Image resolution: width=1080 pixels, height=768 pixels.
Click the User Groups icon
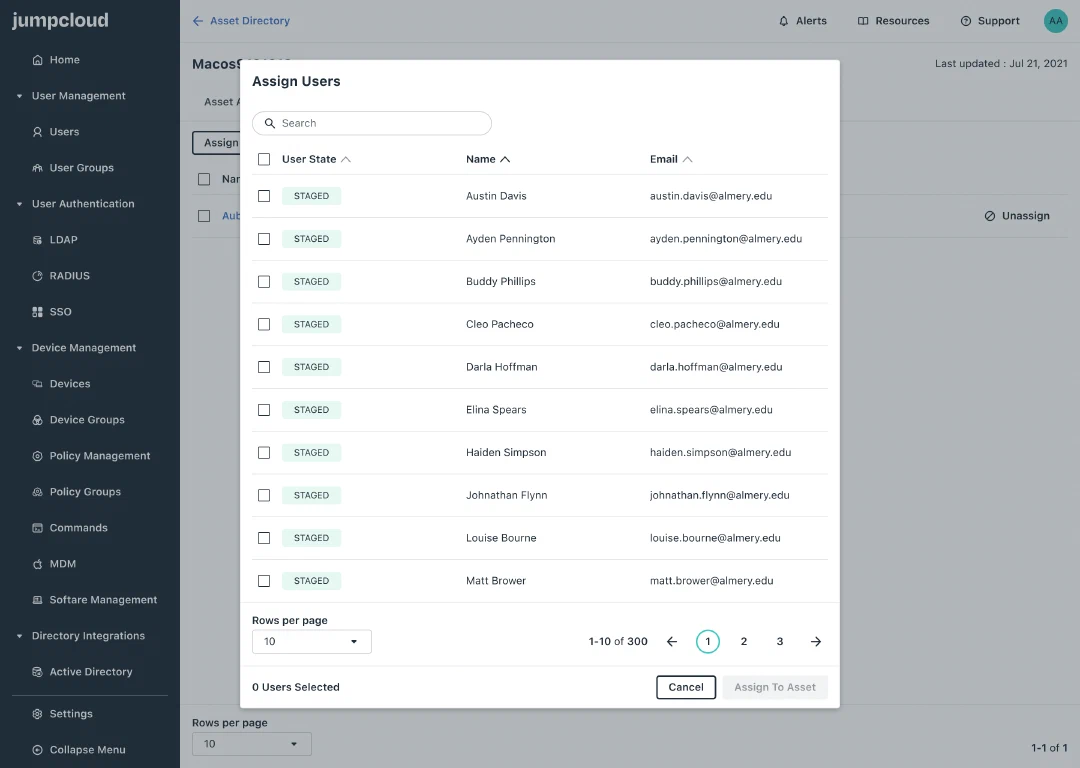tap(37, 168)
